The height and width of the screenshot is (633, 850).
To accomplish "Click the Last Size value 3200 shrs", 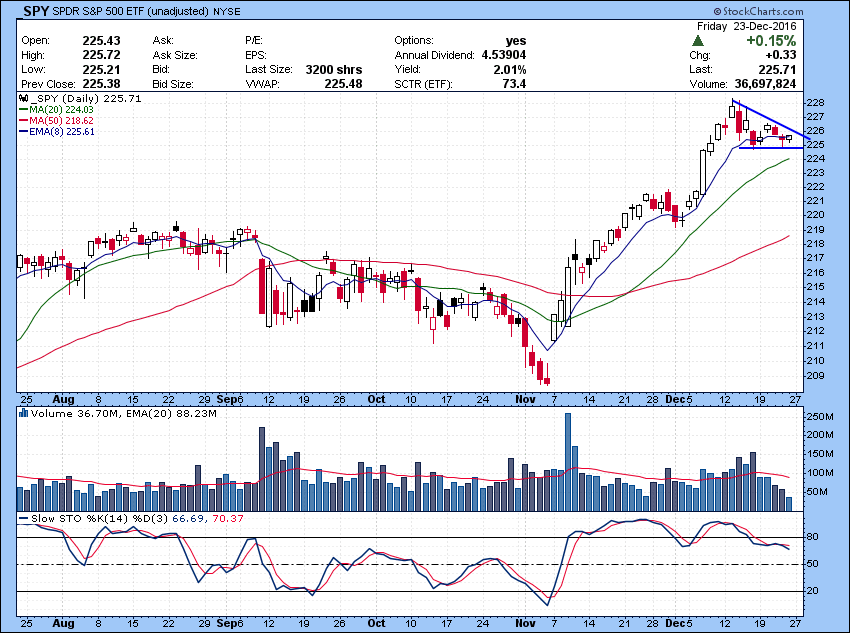I will [334, 69].
